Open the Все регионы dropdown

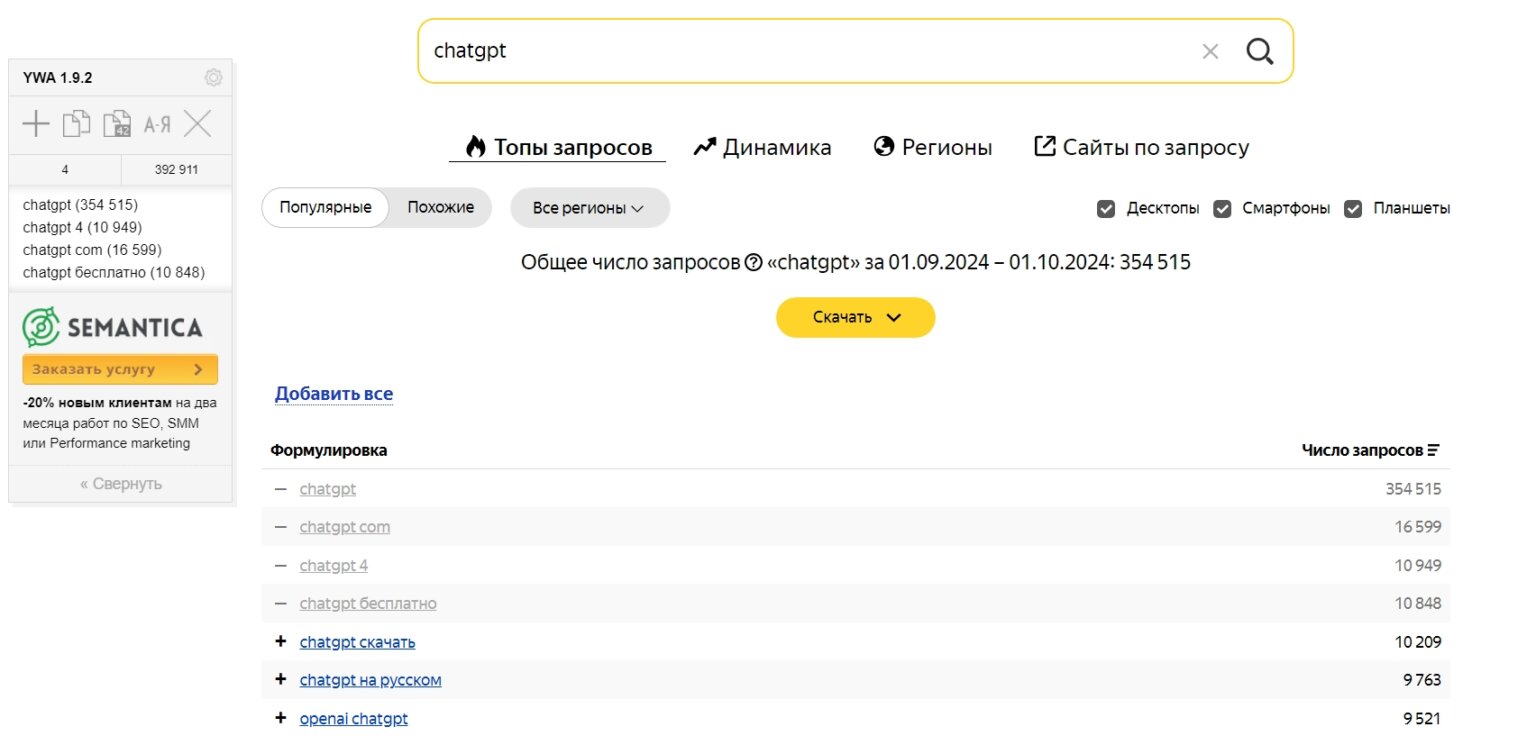[x=589, y=207]
